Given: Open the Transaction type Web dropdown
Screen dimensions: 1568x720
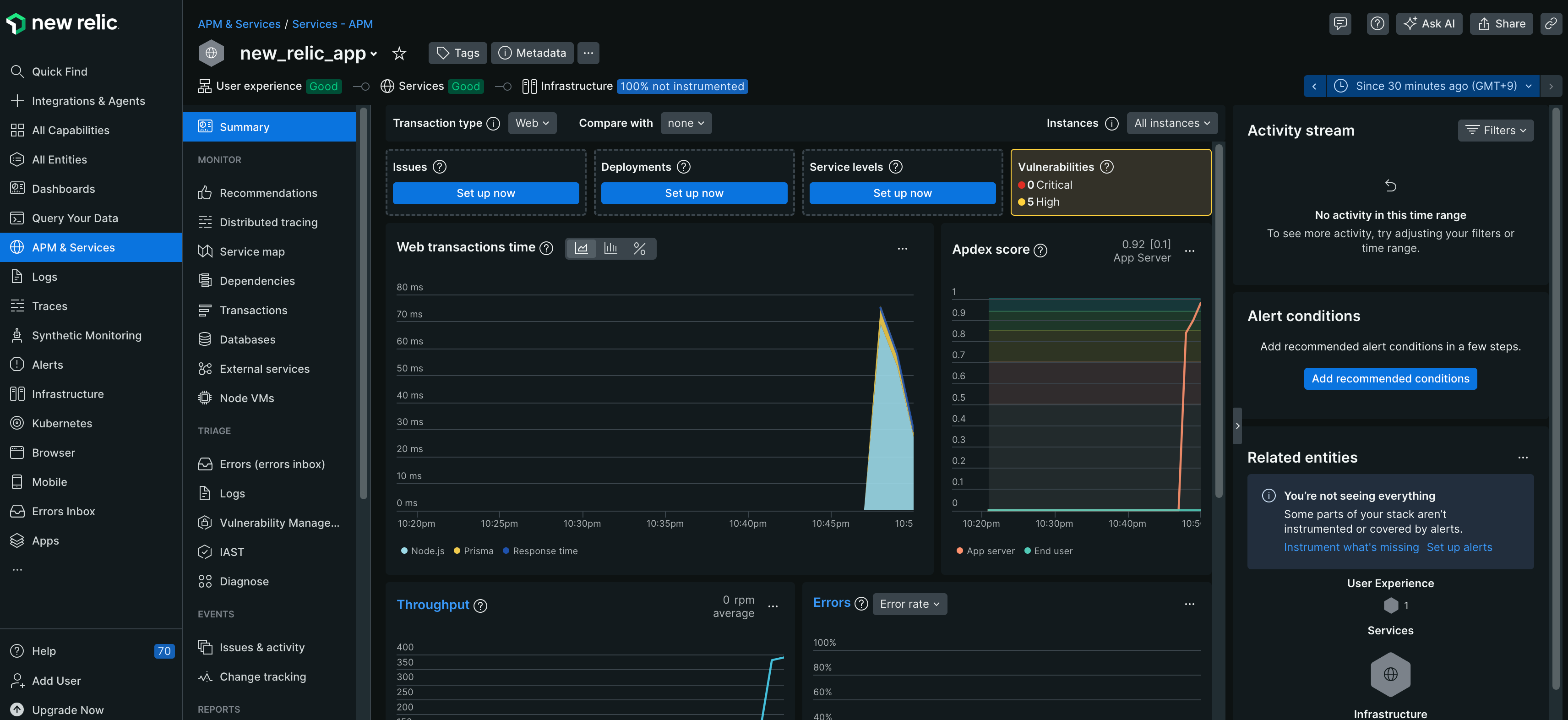Looking at the screenshot, I should click(x=531, y=123).
